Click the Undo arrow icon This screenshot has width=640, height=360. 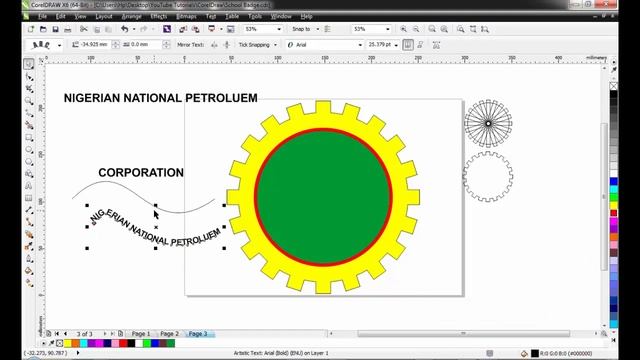point(124,29)
